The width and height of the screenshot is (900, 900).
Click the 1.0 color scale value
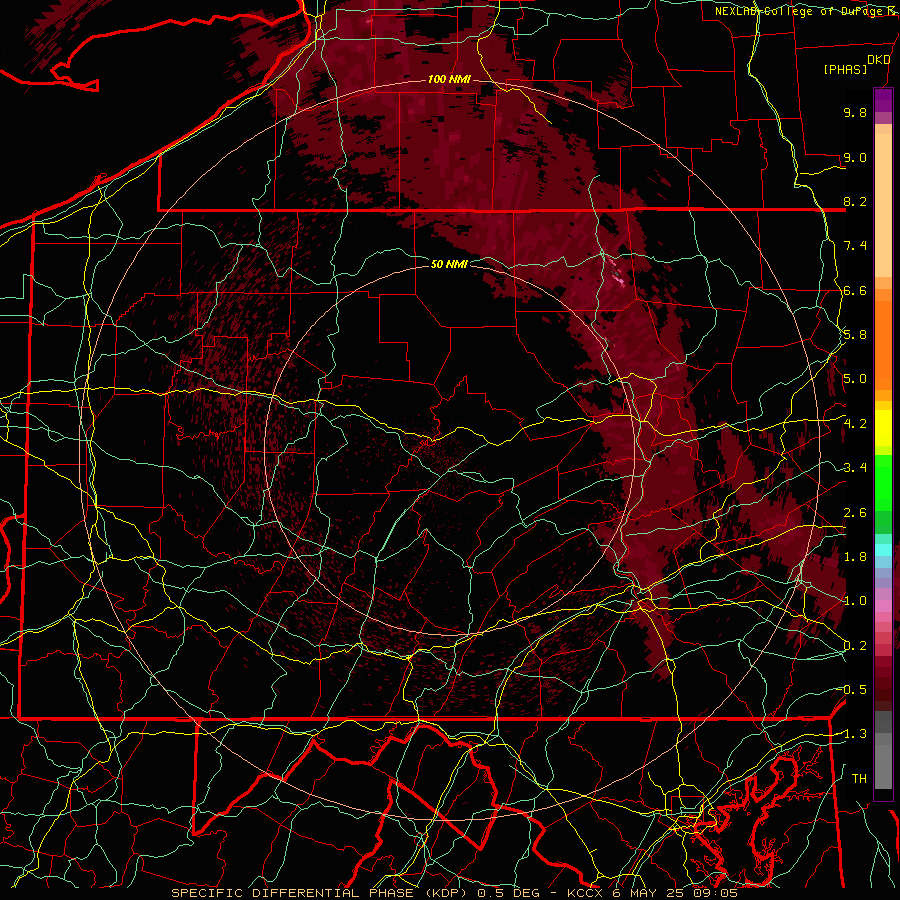point(855,601)
